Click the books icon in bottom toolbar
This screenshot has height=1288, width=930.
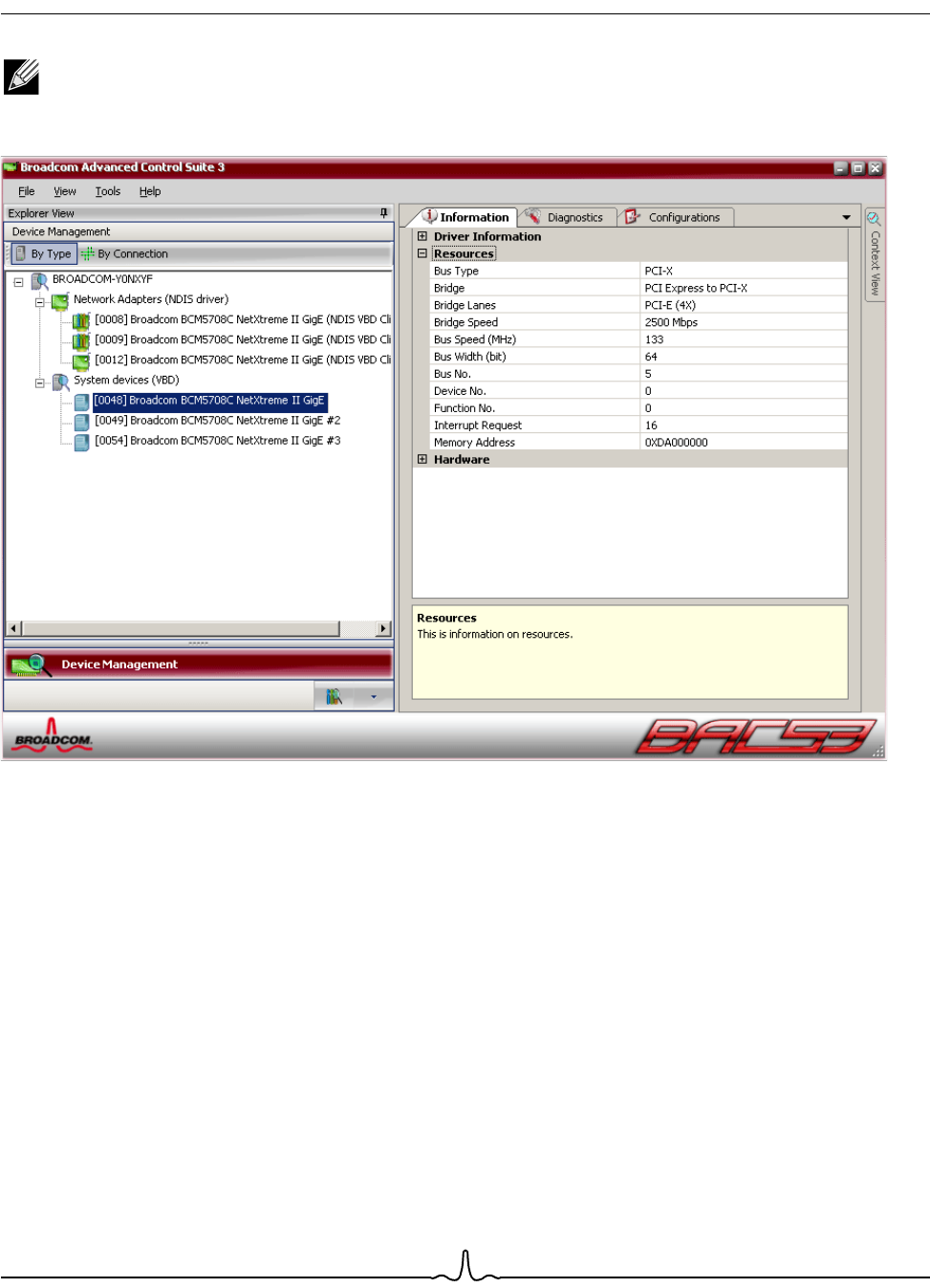pos(334,697)
